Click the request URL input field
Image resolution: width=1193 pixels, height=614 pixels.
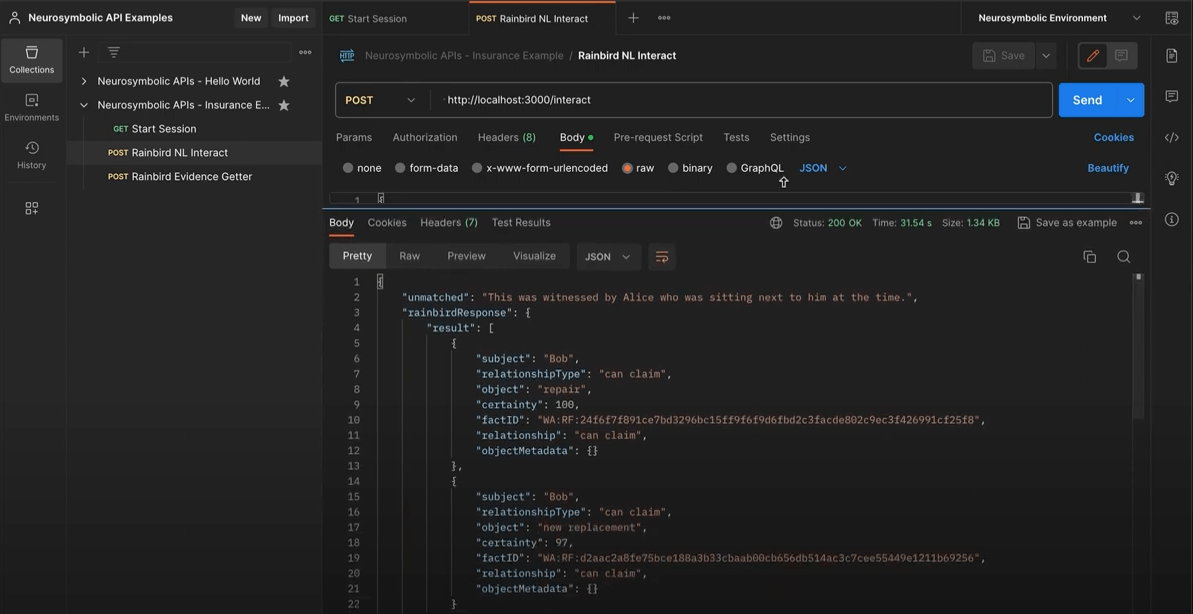pos(740,100)
